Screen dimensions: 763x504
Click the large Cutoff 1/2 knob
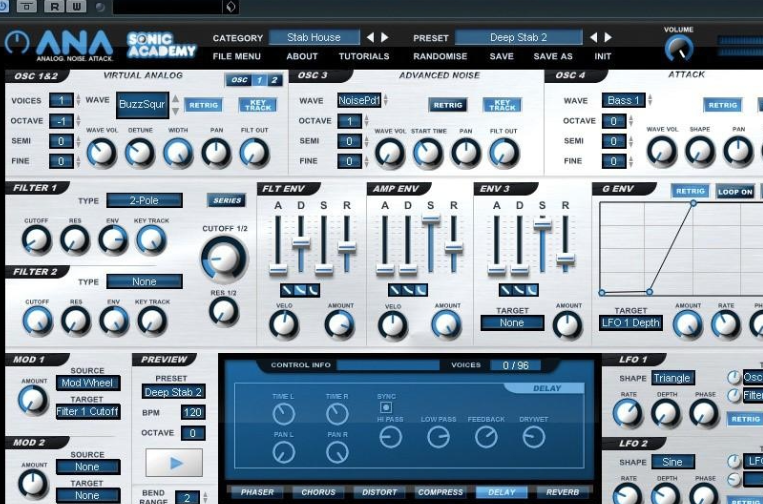tap(223, 260)
